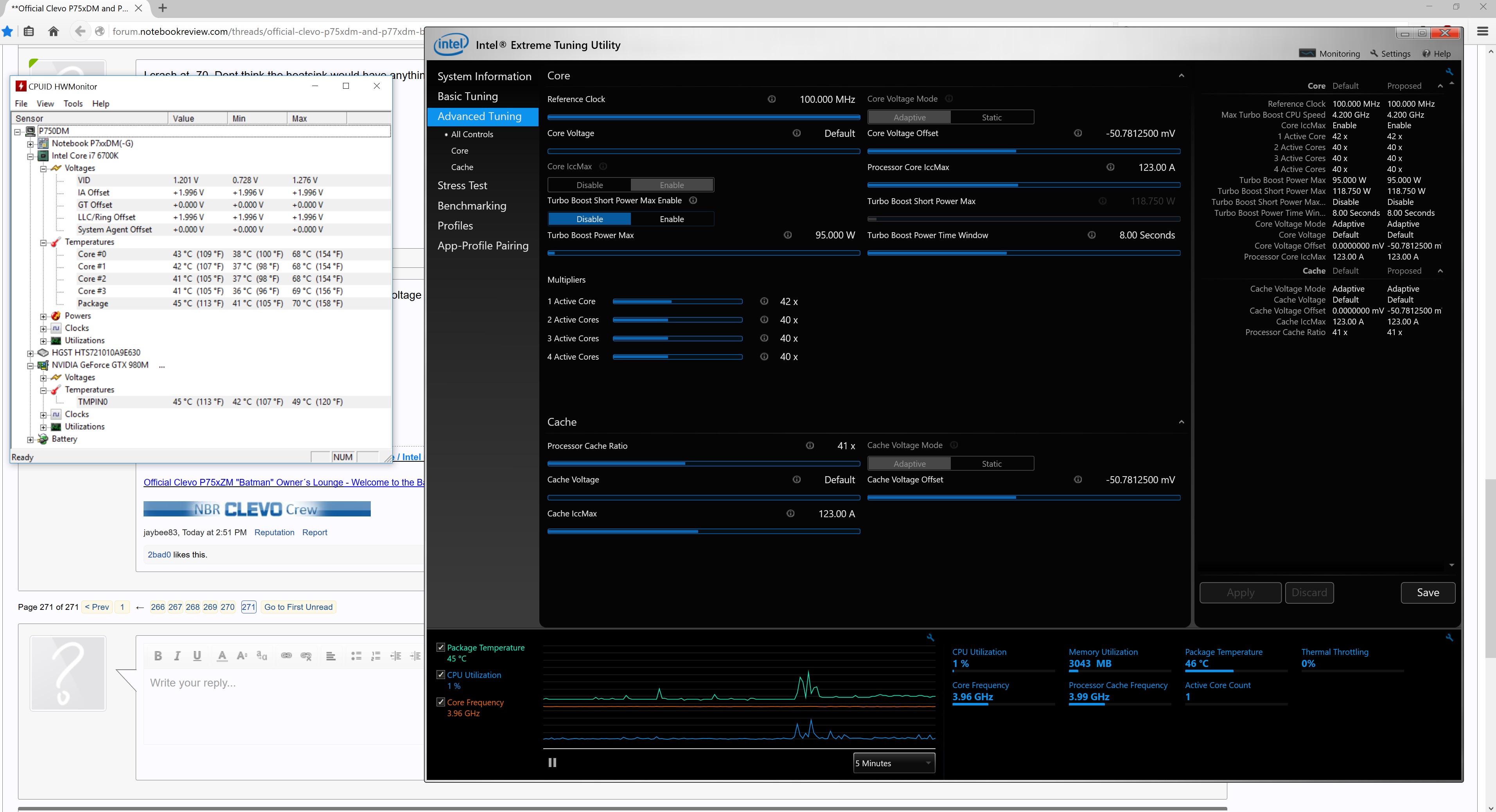Open HWMonitor File menu
Image resolution: width=1496 pixels, height=812 pixels.
click(21, 103)
